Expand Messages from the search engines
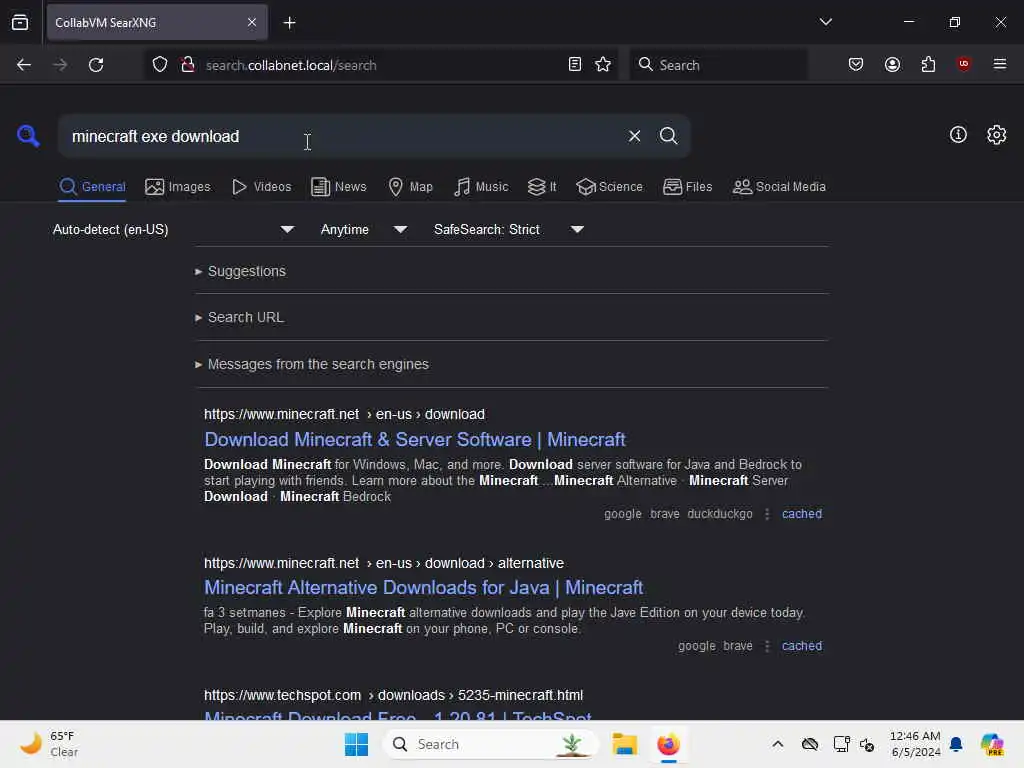 (x=312, y=364)
